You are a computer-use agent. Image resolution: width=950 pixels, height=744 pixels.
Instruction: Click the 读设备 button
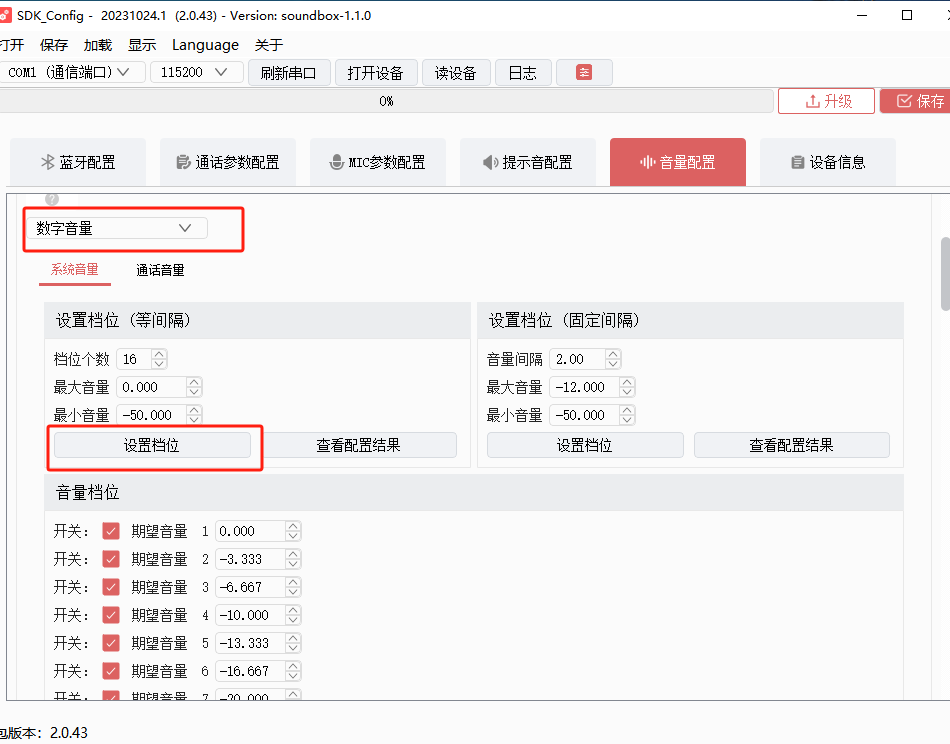456,73
